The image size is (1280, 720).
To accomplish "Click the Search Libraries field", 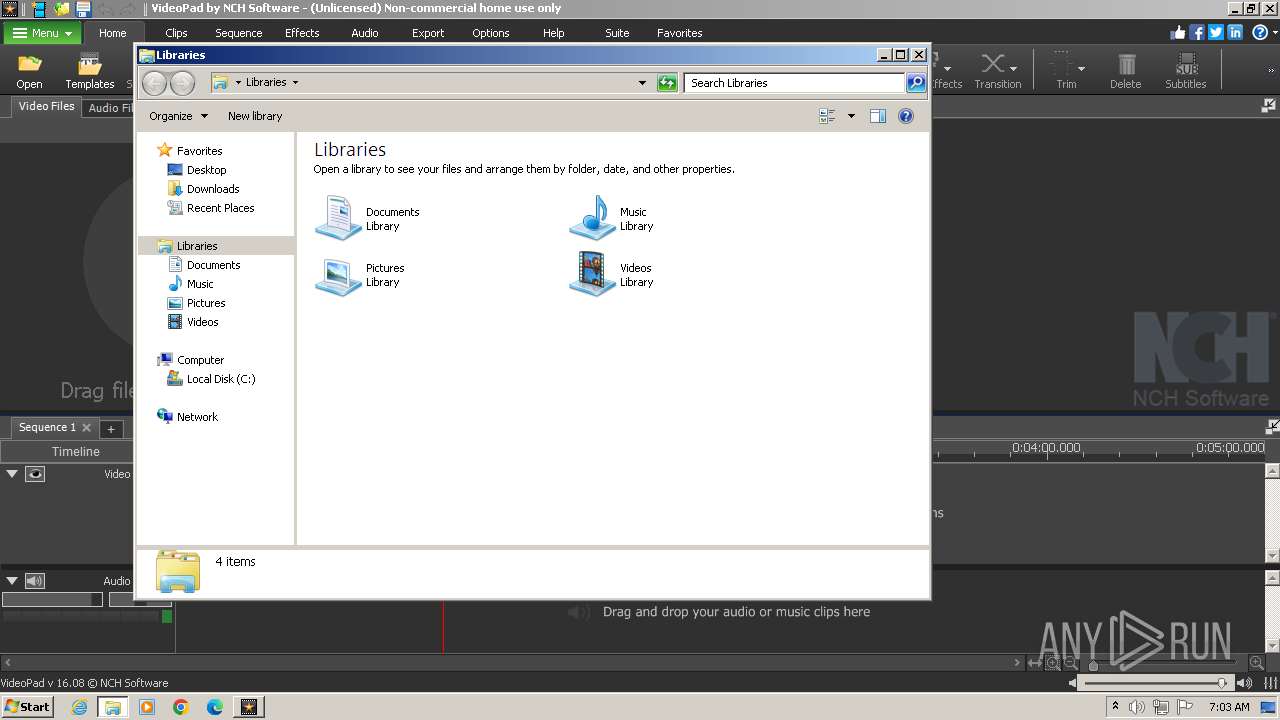I will (x=795, y=83).
